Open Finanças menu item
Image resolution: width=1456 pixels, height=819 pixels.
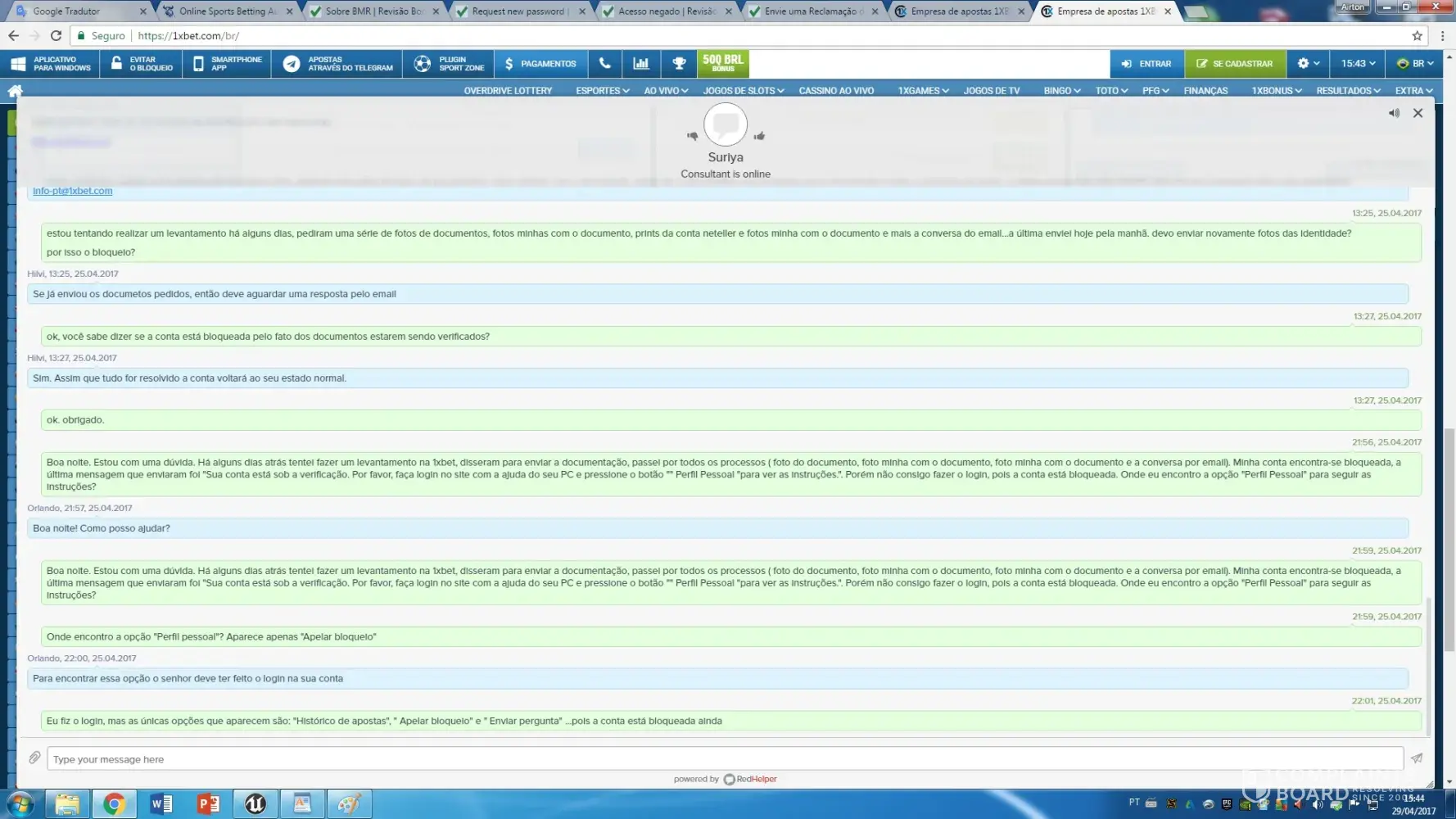(x=1205, y=91)
